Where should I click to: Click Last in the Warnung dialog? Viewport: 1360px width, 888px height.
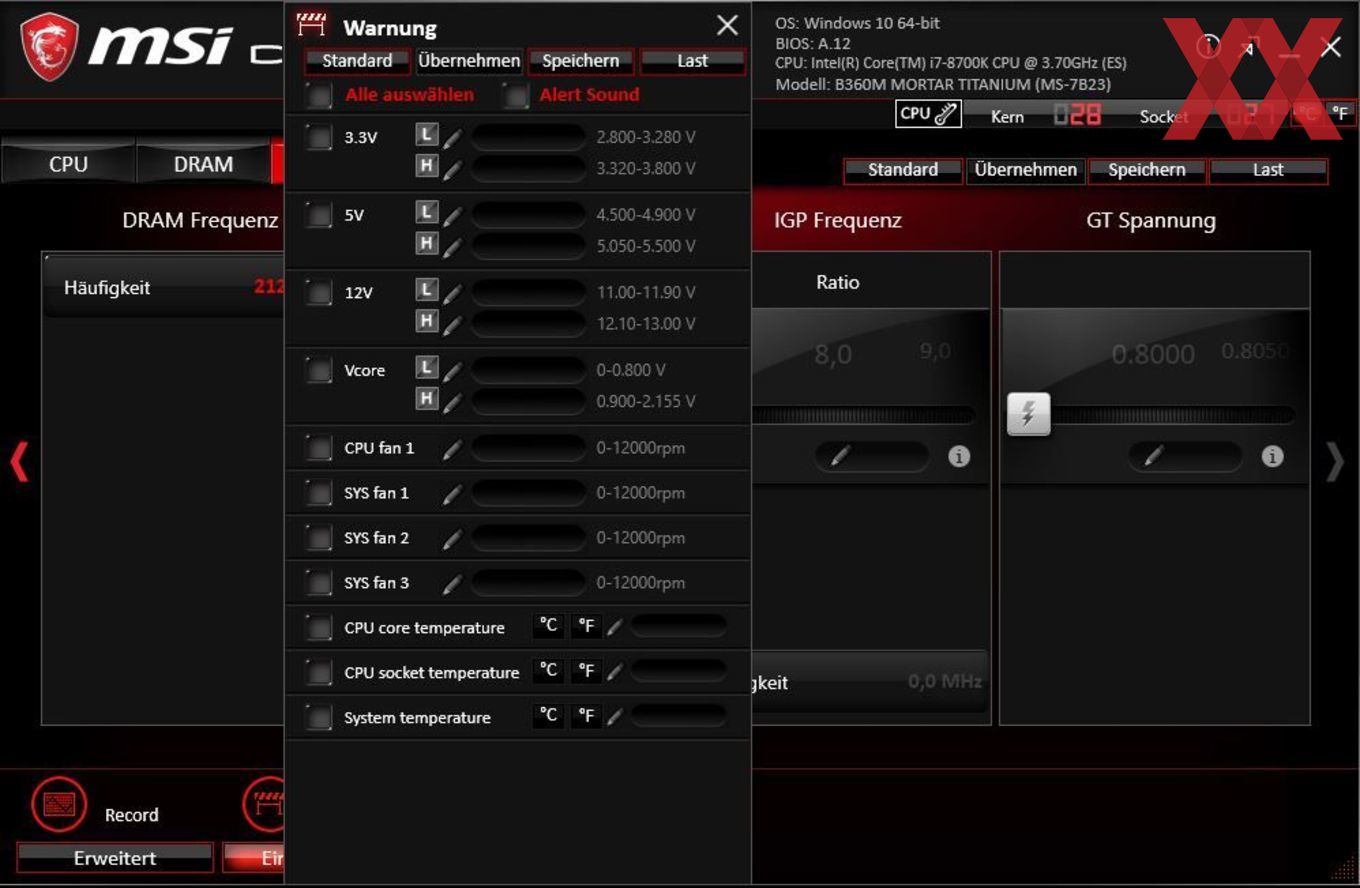[692, 61]
